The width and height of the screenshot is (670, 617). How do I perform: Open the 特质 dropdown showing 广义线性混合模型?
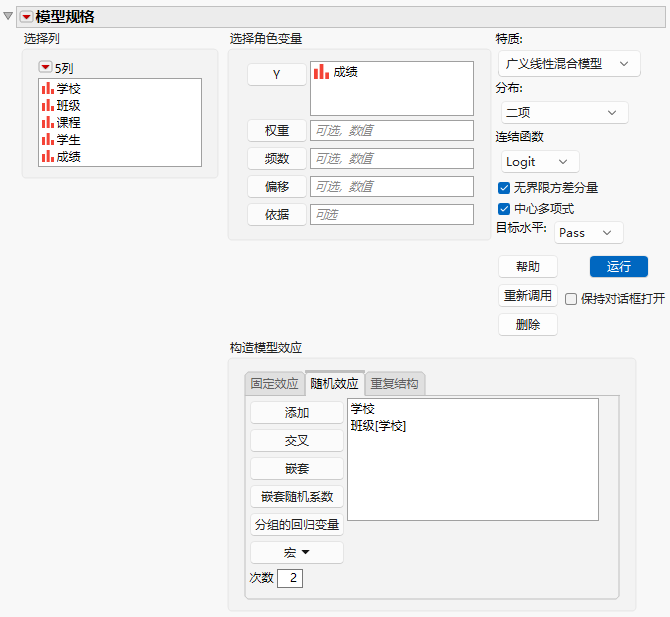tap(569, 64)
